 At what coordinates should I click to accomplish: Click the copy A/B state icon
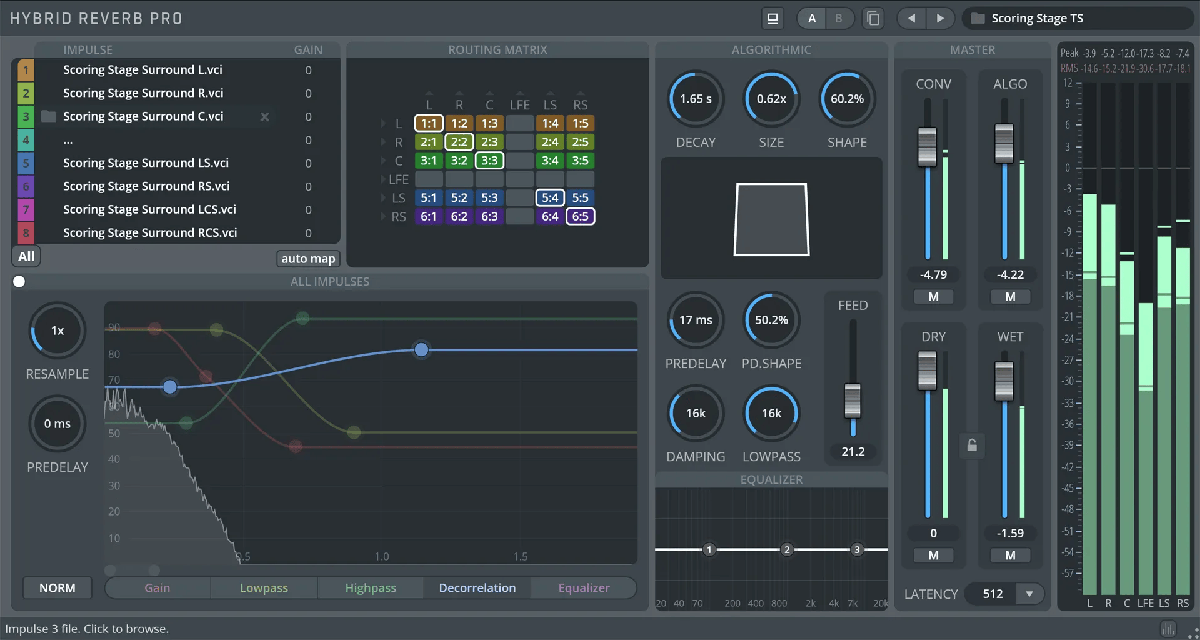pos(873,18)
